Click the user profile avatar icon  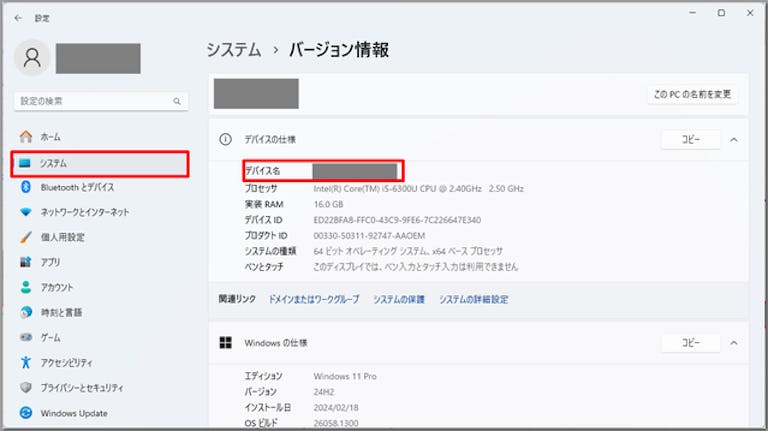[32, 58]
